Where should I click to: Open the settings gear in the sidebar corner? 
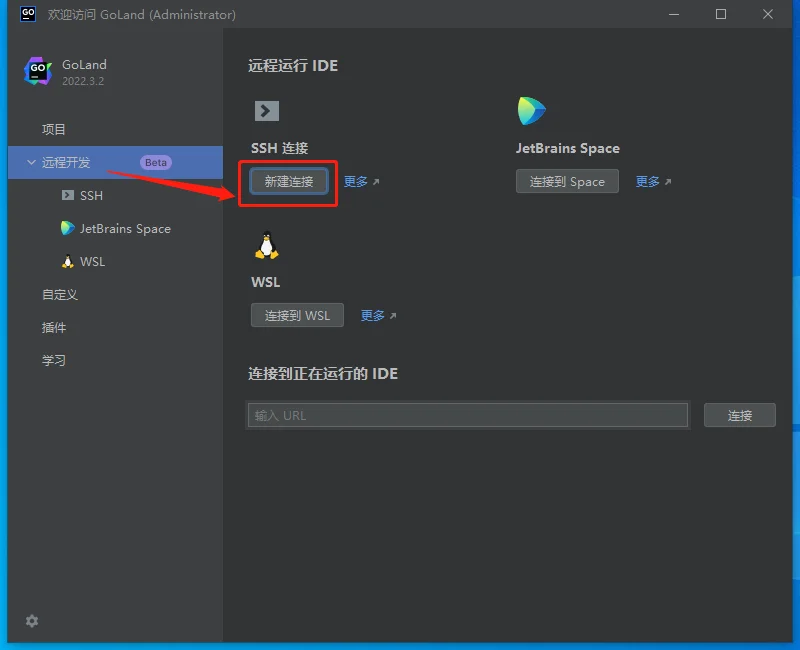point(32,621)
